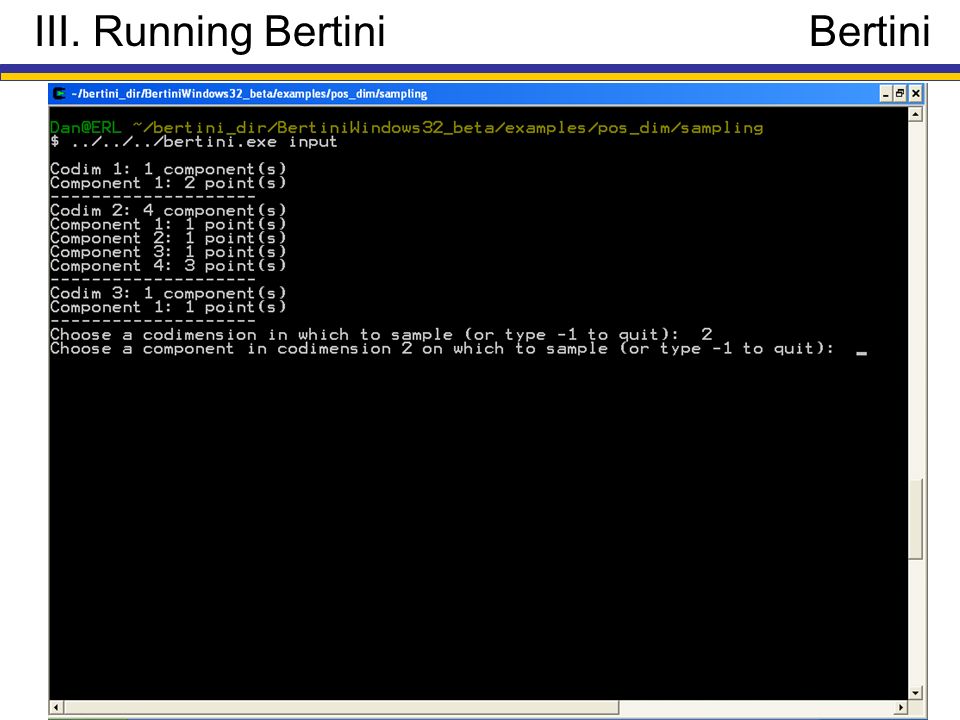Restore down the terminal window
Image resolution: width=960 pixels, height=720 pixels.
pyautogui.click(x=899, y=94)
